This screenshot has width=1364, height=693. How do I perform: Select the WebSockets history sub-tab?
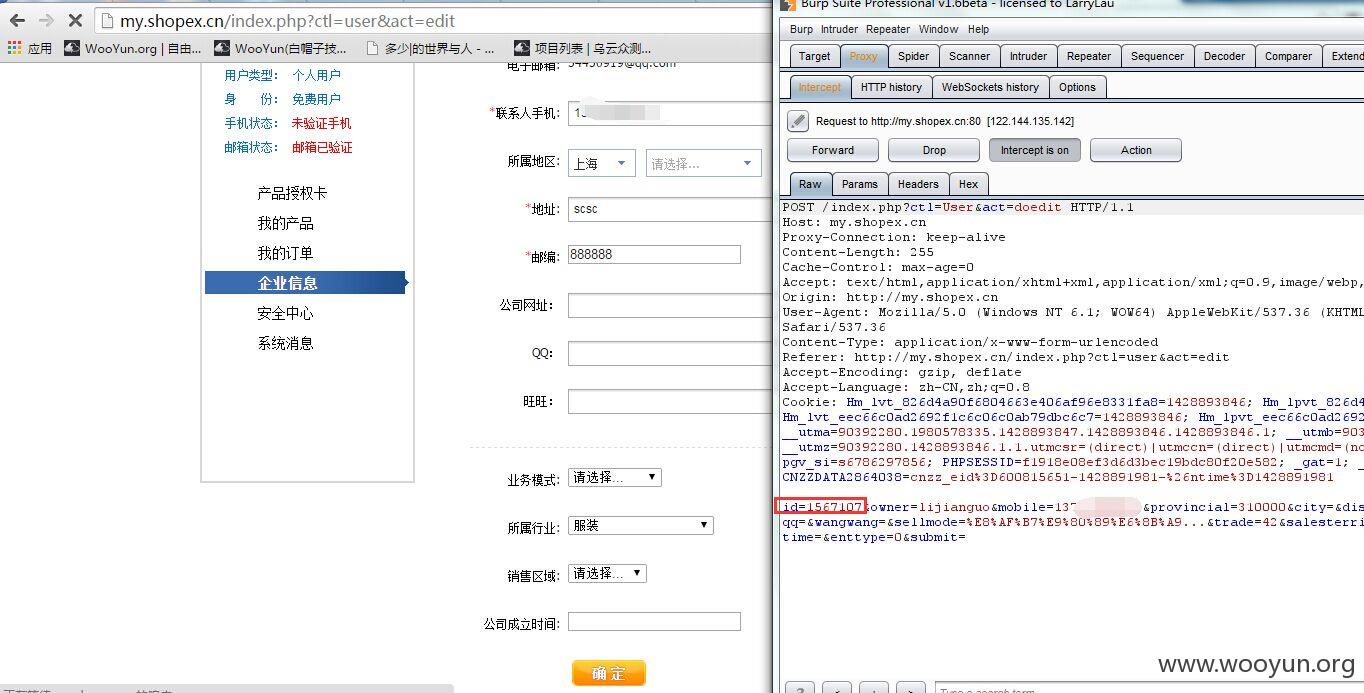pos(990,87)
